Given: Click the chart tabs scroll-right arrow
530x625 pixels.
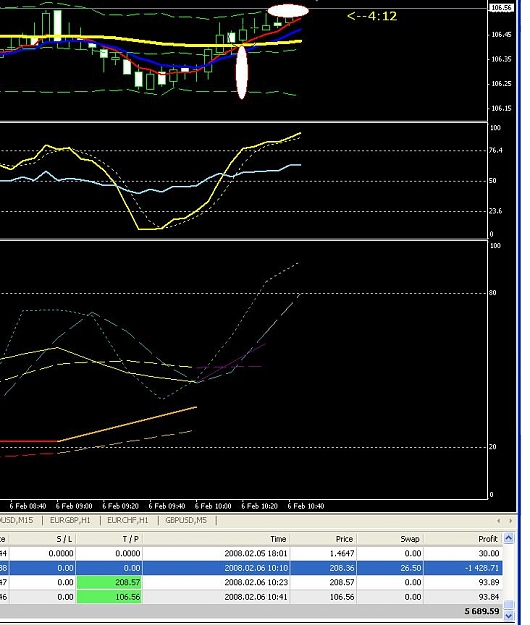Looking at the screenshot, I should tap(510, 521).
